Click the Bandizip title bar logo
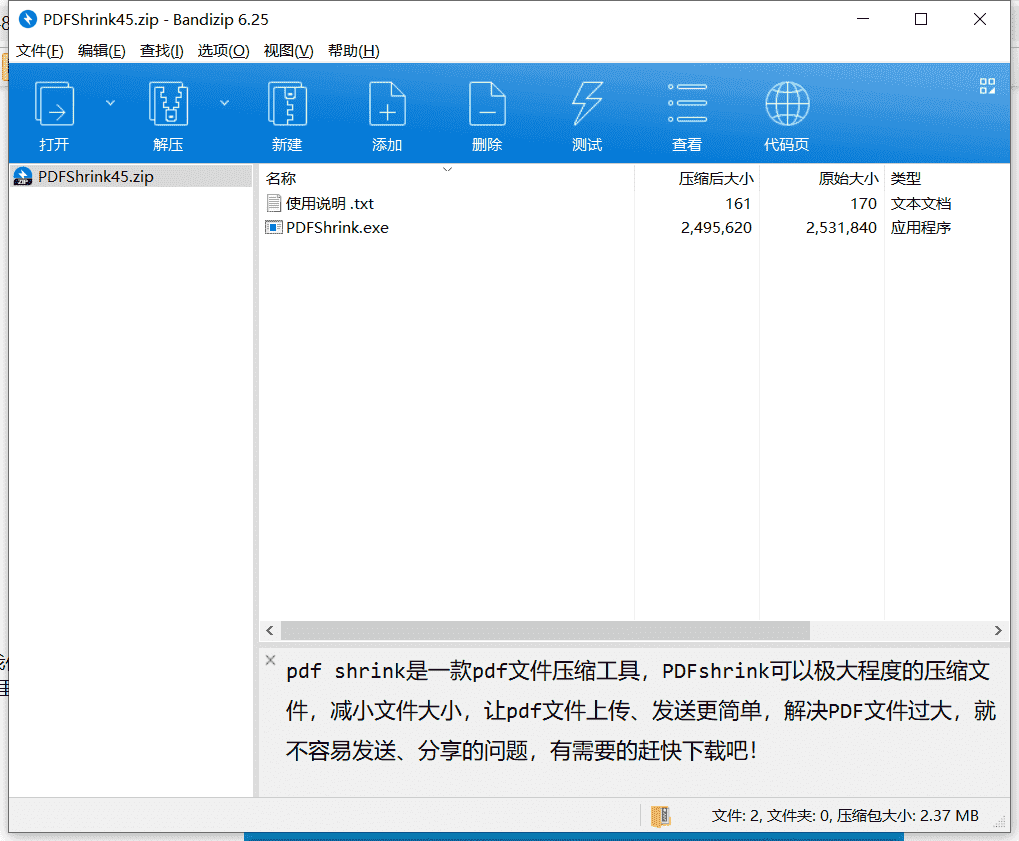This screenshot has width=1019, height=841. point(28,19)
